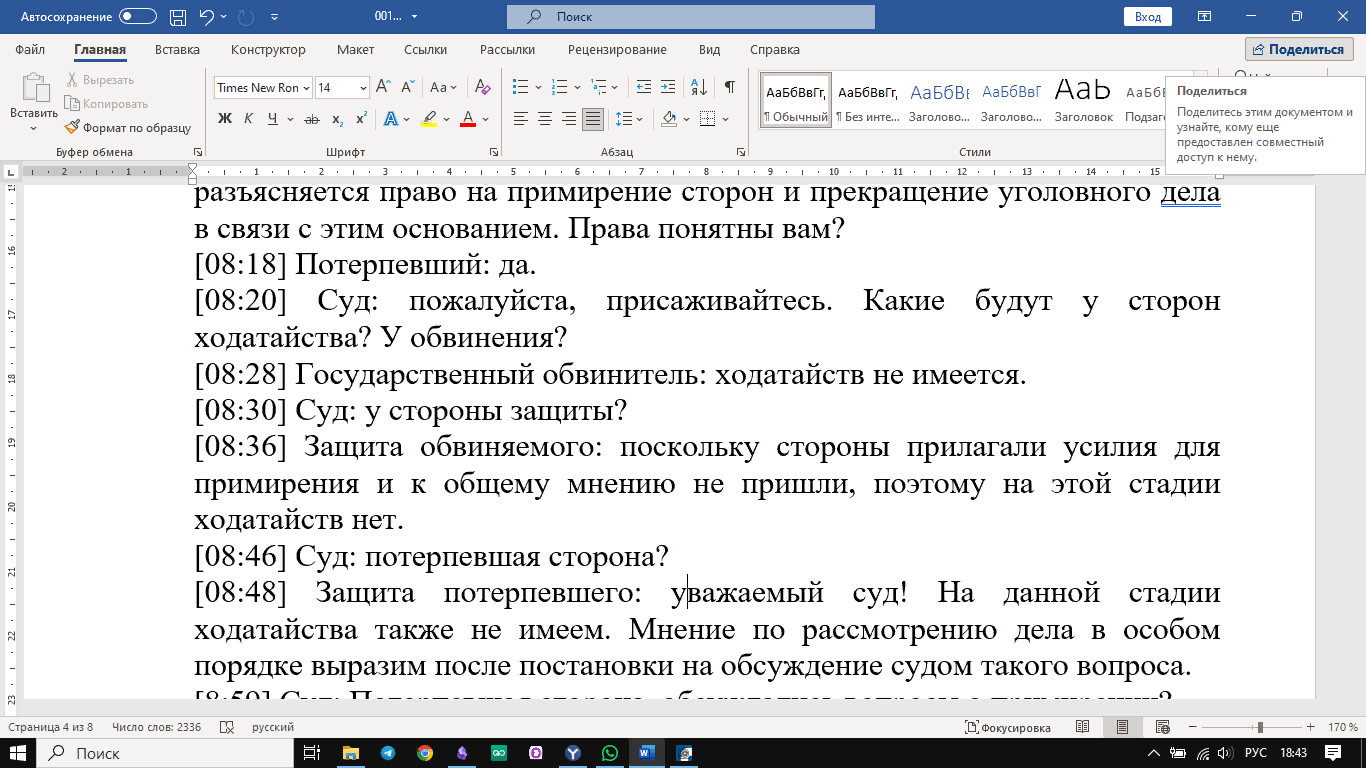Click the Save icon in title bar

[178, 17]
